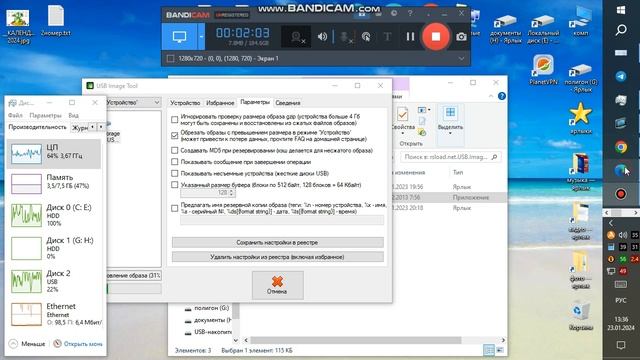The height and width of the screenshot is (360, 640).
Task: Uncheck Обрезать образы с превышением размера
Action: click(175, 135)
